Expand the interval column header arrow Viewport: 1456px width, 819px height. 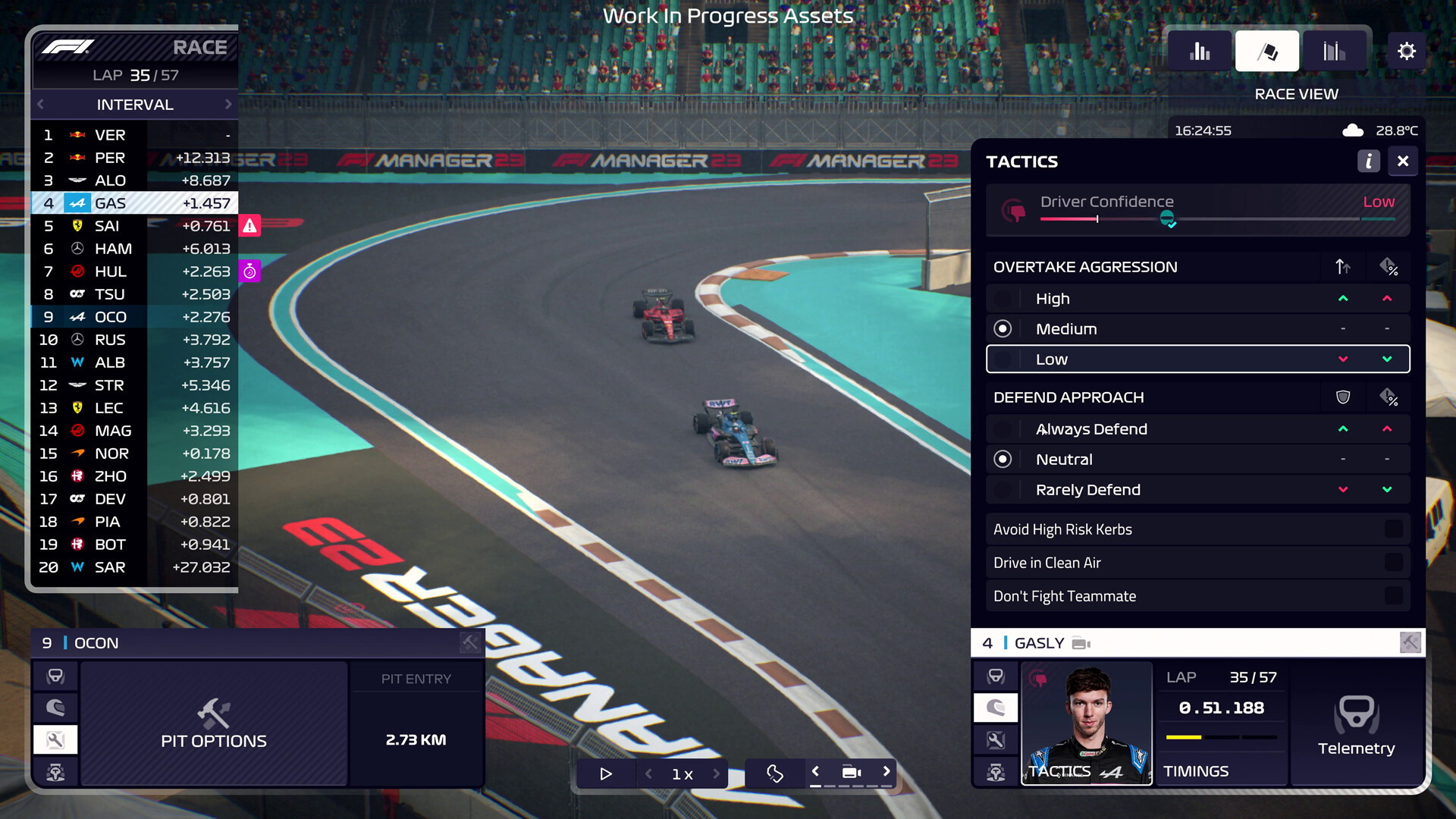tap(228, 104)
